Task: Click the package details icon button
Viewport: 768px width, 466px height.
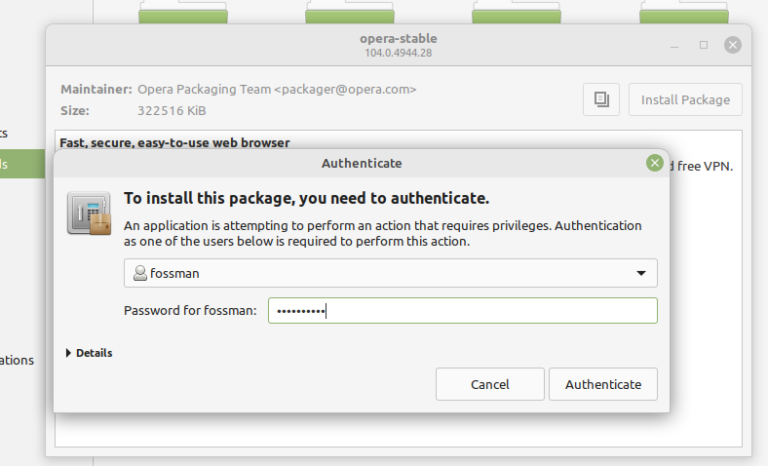Action: click(601, 100)
